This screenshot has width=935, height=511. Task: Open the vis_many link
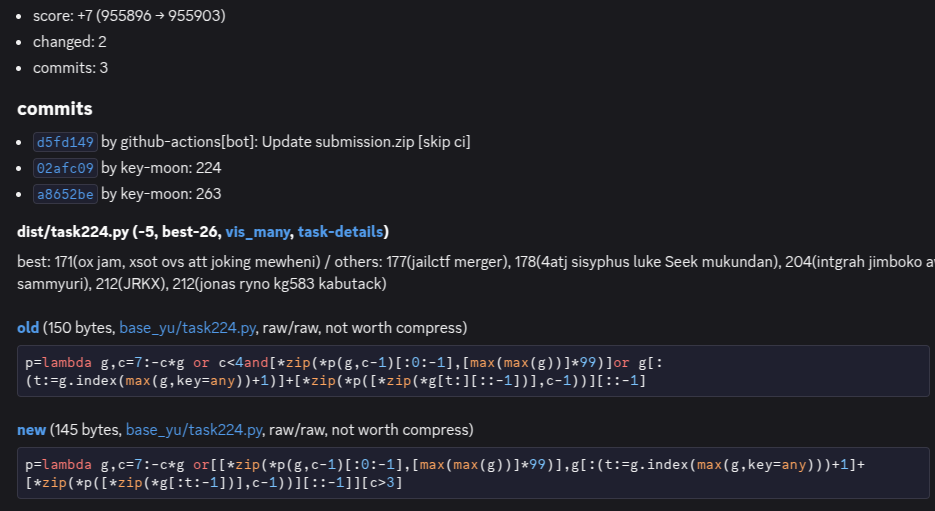tap(257, 232)
